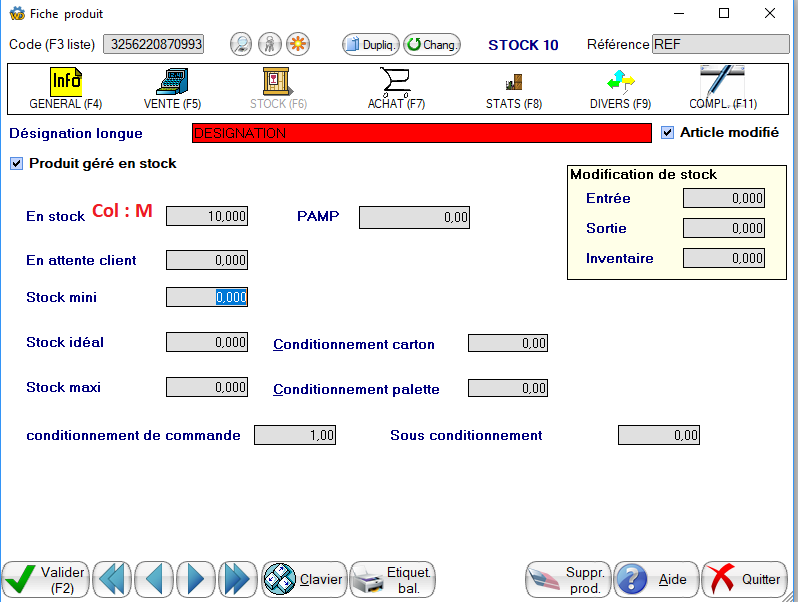The image size is (798, 602).
Task: Click Quitter to exit the form
Action: tap(745, 579)
